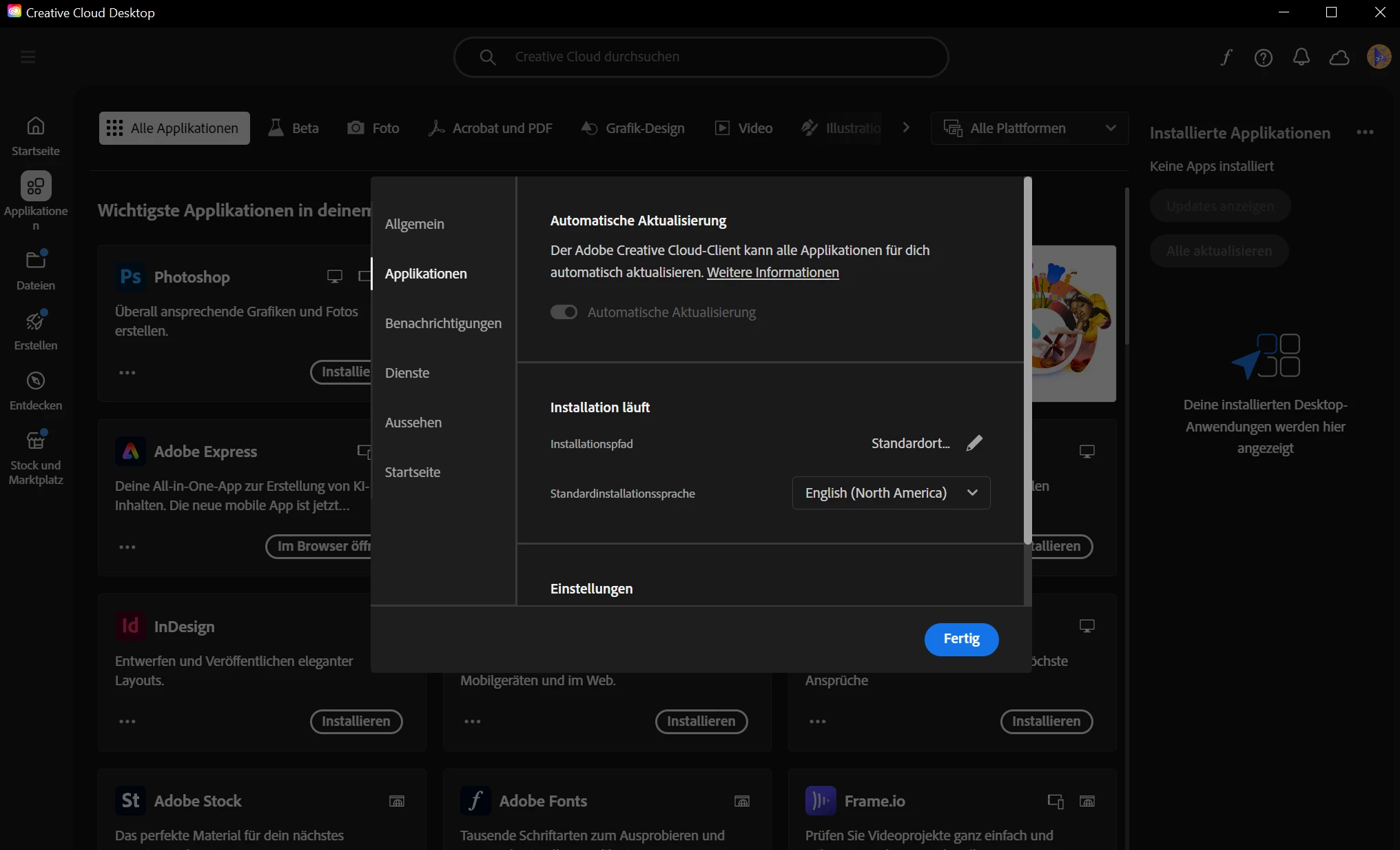Open the user profile avatar
This screenshot has width=1400, height=850.
tap(1379, 57)
